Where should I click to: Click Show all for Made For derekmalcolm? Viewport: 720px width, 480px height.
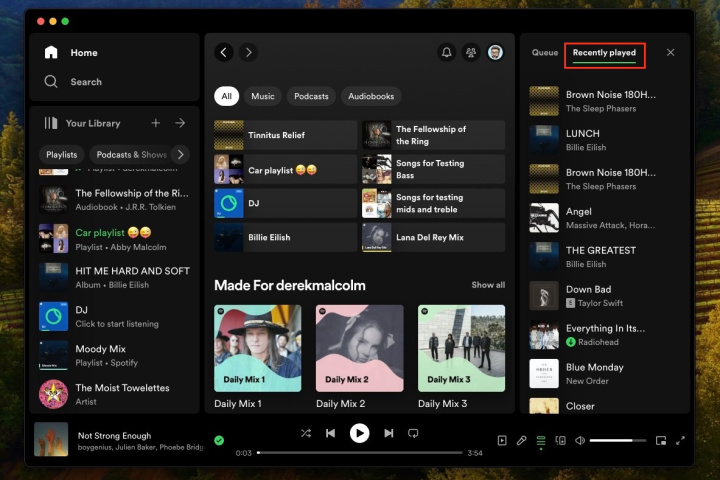point(488,285)
